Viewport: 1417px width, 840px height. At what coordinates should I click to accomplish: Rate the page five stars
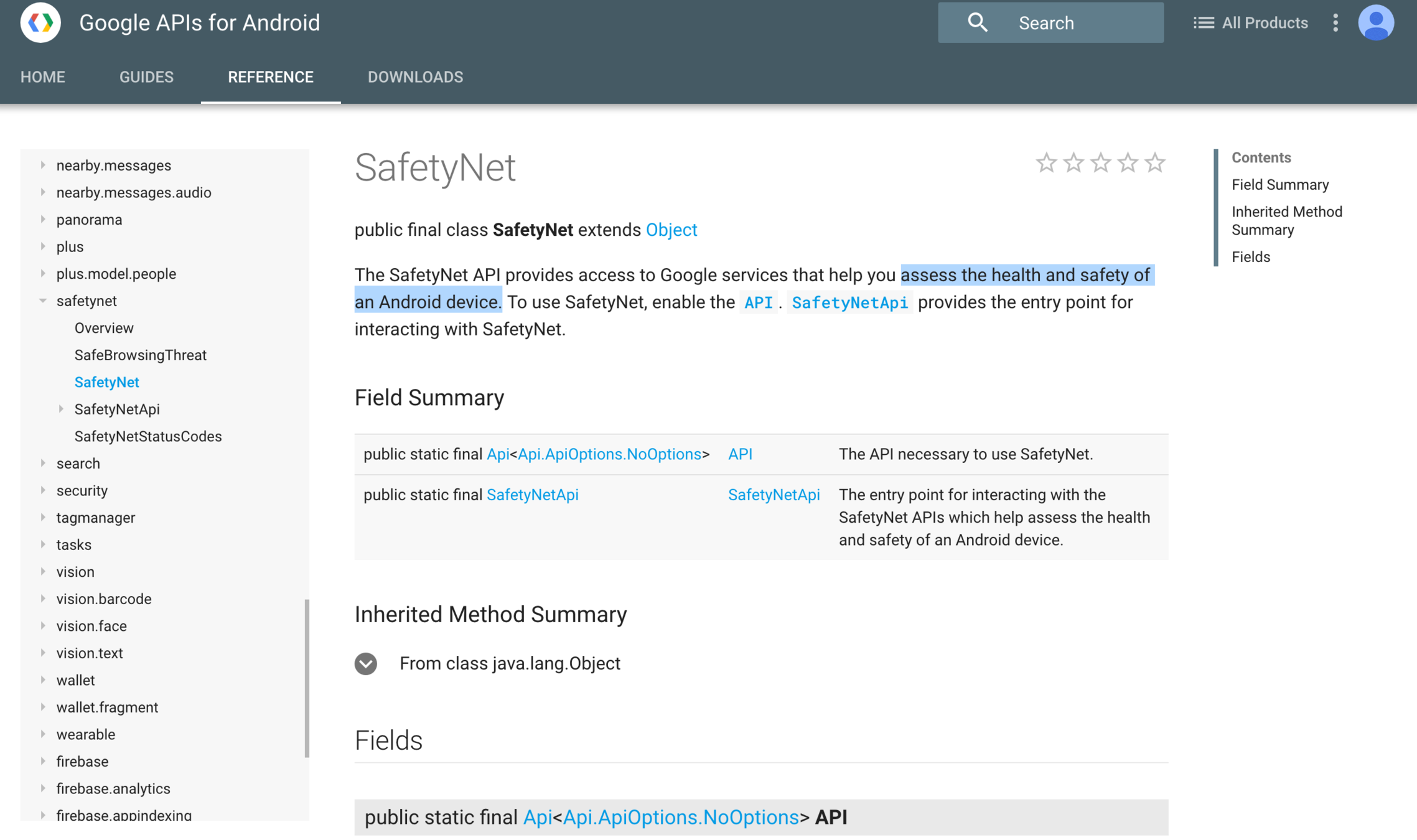[1155, 163]
